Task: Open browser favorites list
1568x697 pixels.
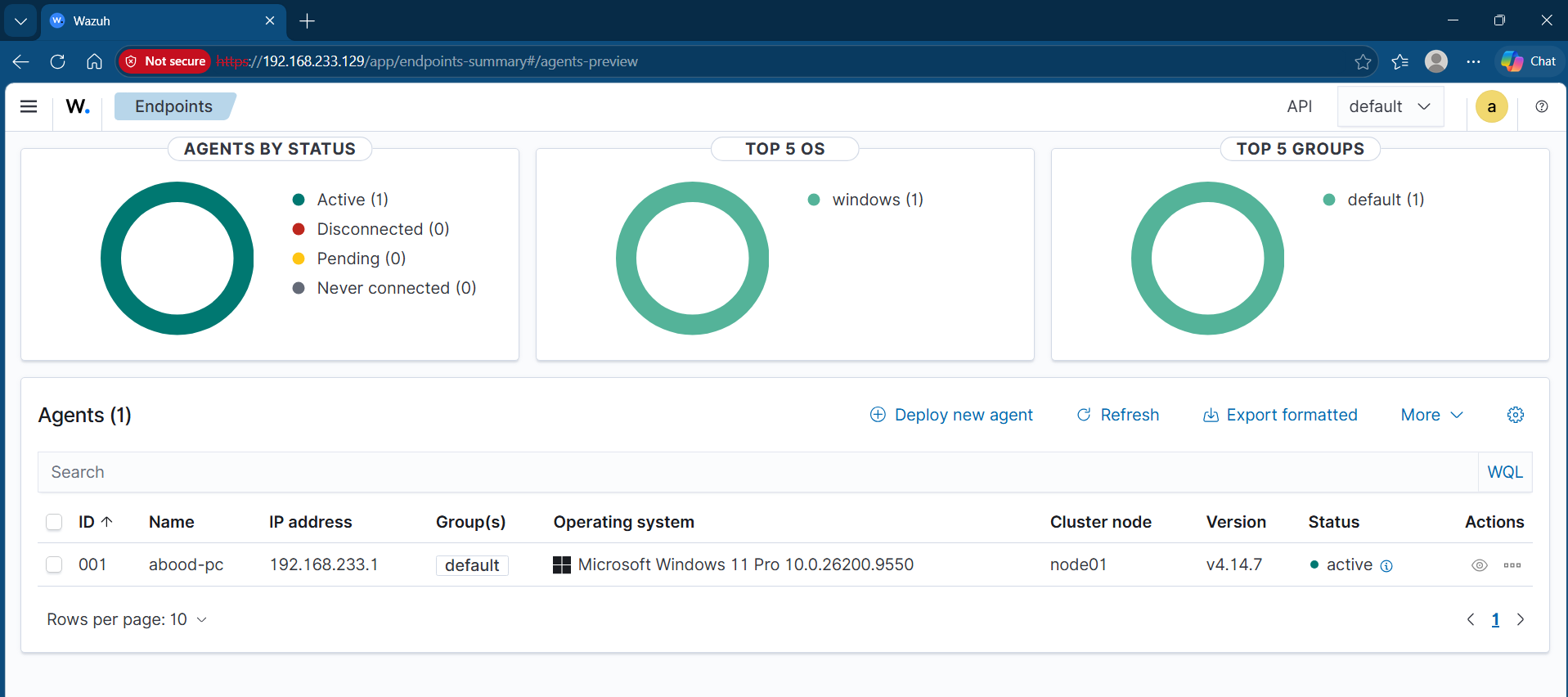Action: pyautogui.click(x=1400, y=61)
